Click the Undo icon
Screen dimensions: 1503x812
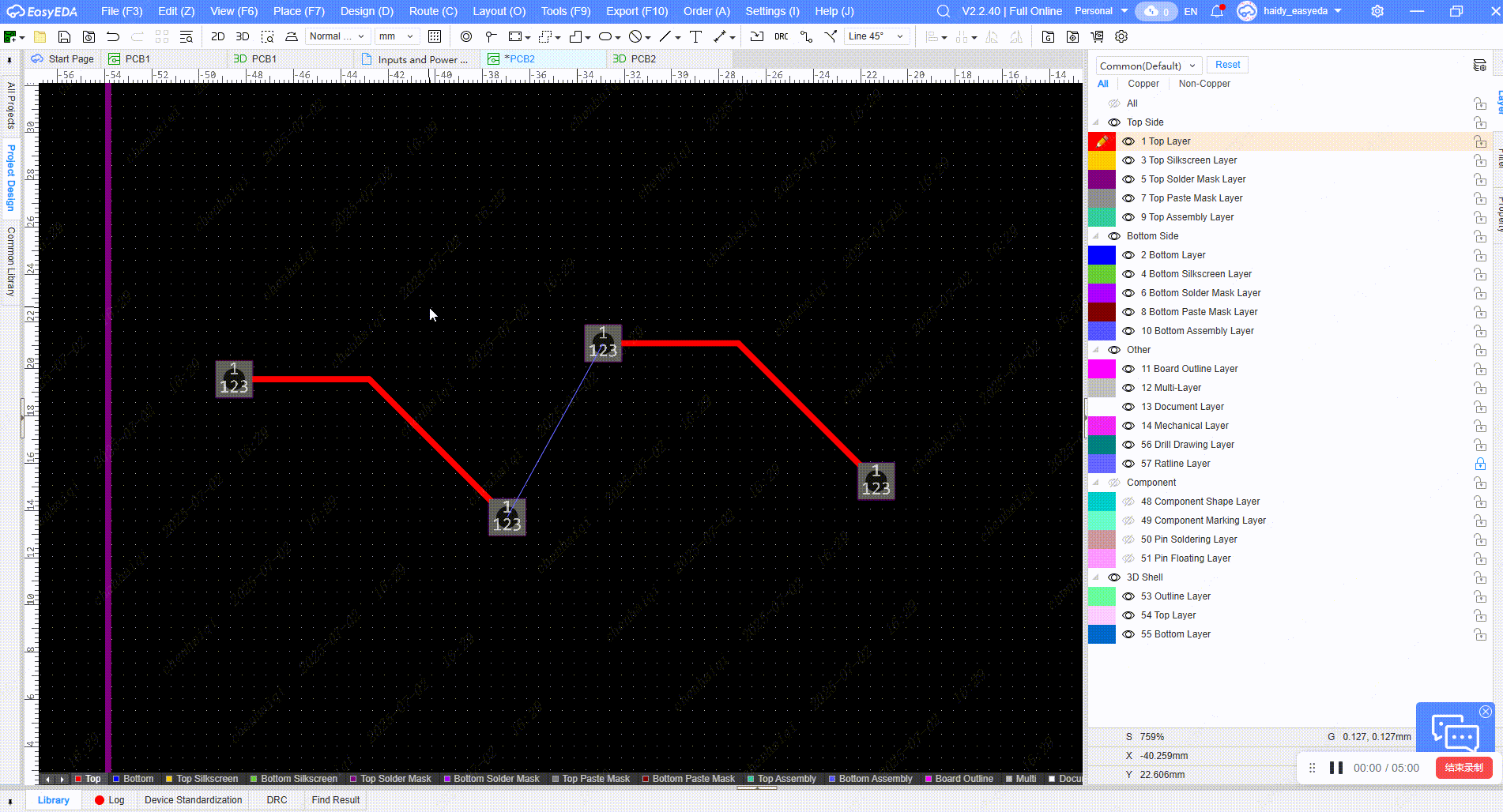click(113, 36)
